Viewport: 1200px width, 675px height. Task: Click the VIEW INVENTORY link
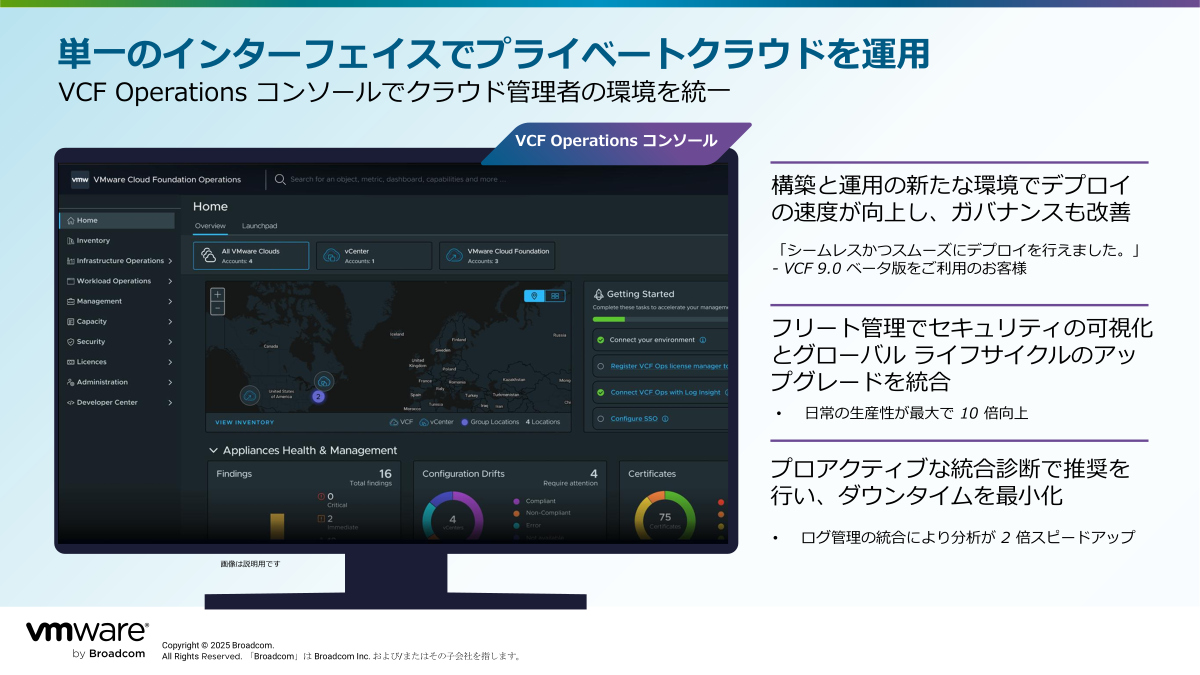245,422
